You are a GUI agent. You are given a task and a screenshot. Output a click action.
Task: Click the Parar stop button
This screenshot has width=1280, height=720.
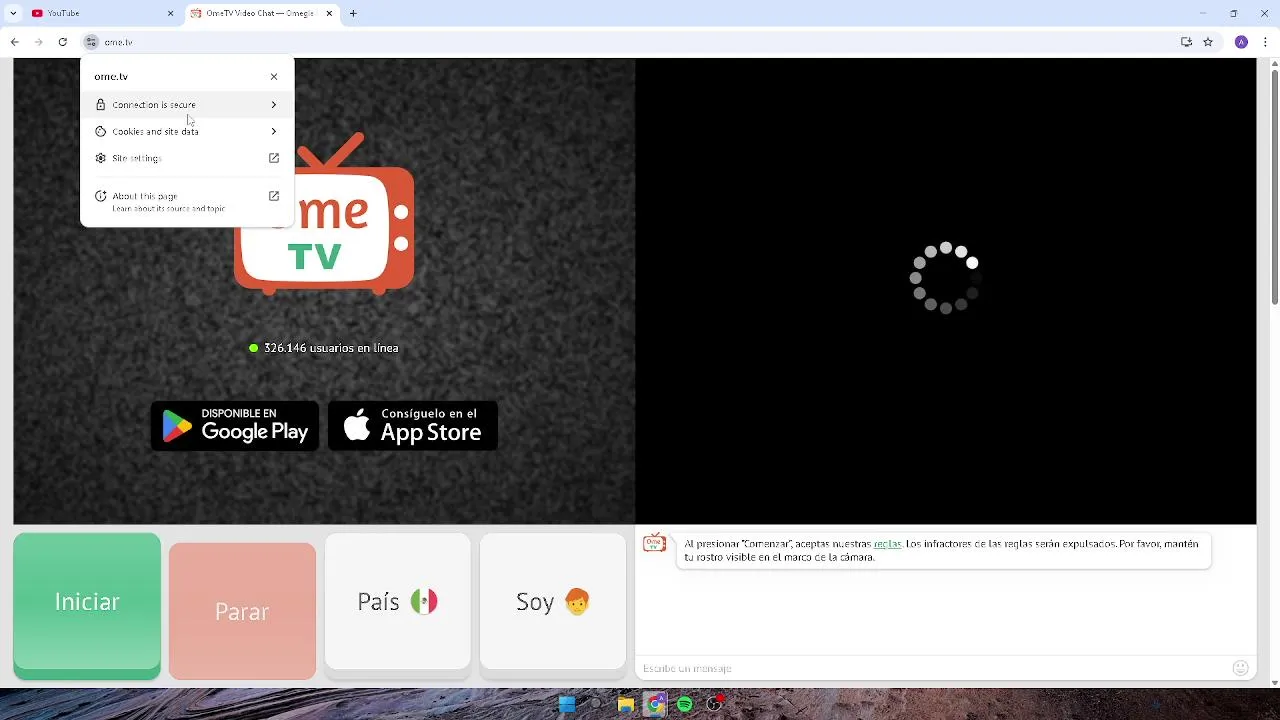[x=242, y=611]
